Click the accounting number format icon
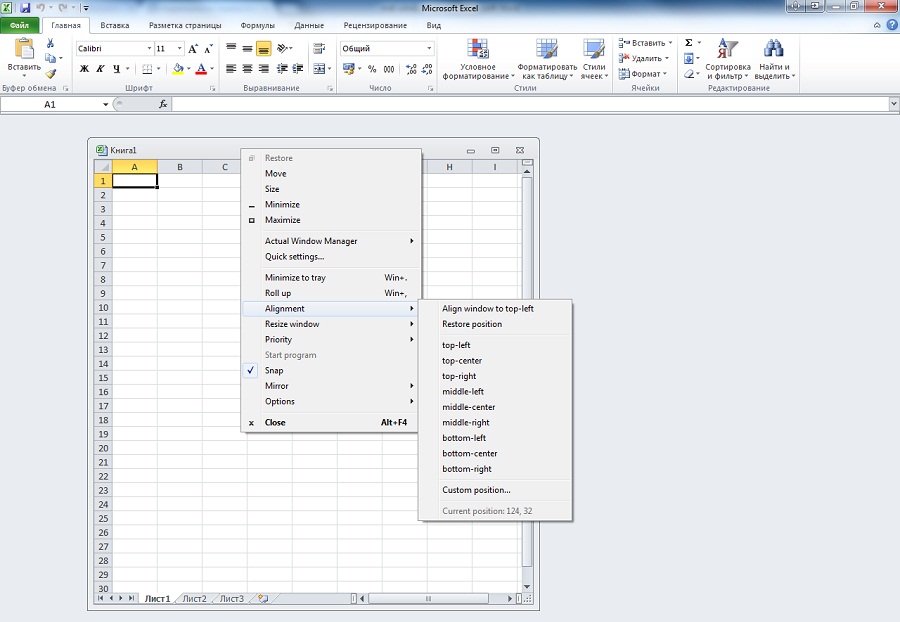 click(348, 69)
